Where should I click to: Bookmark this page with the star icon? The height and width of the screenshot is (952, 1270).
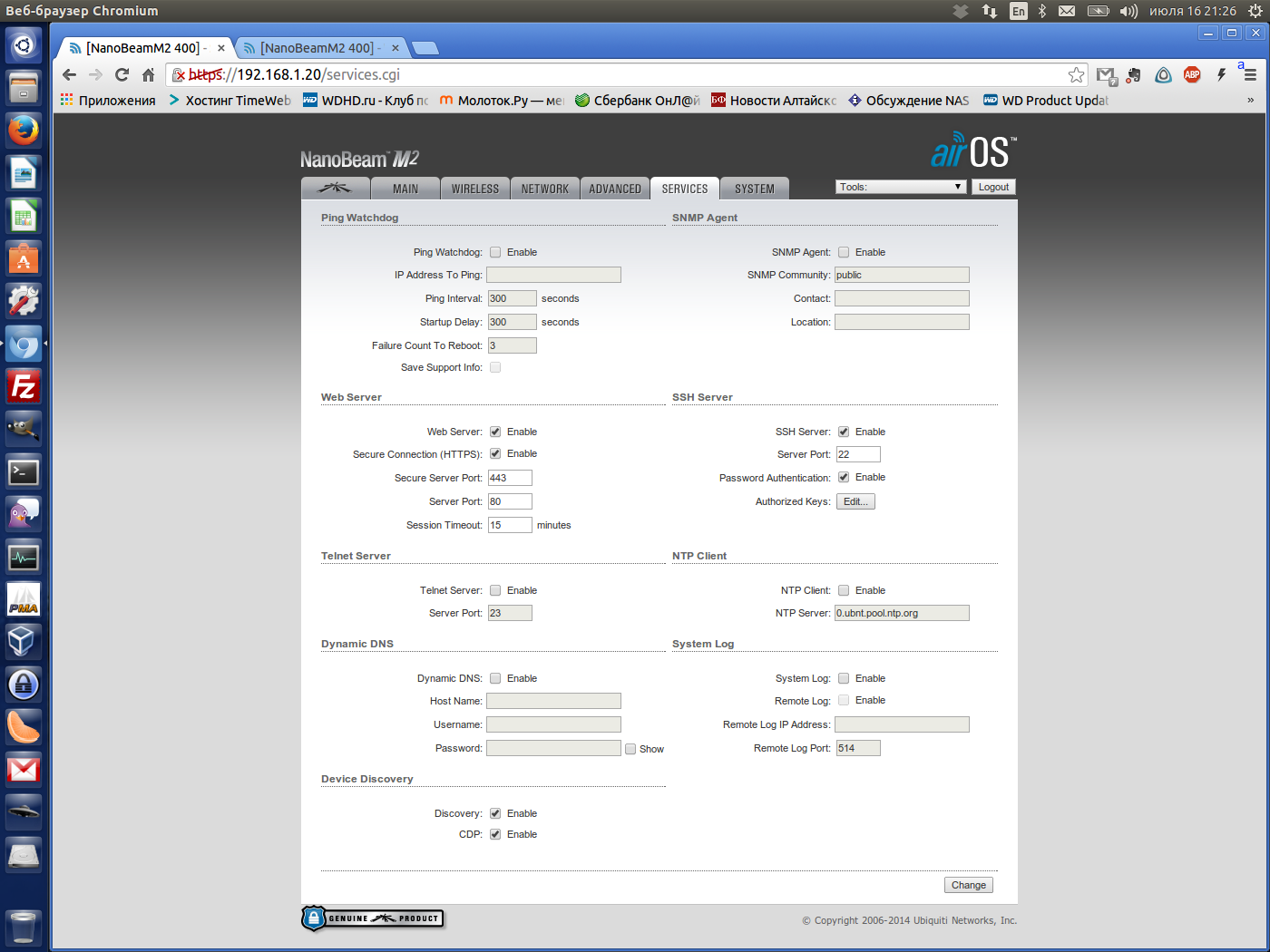(1076, 74)
